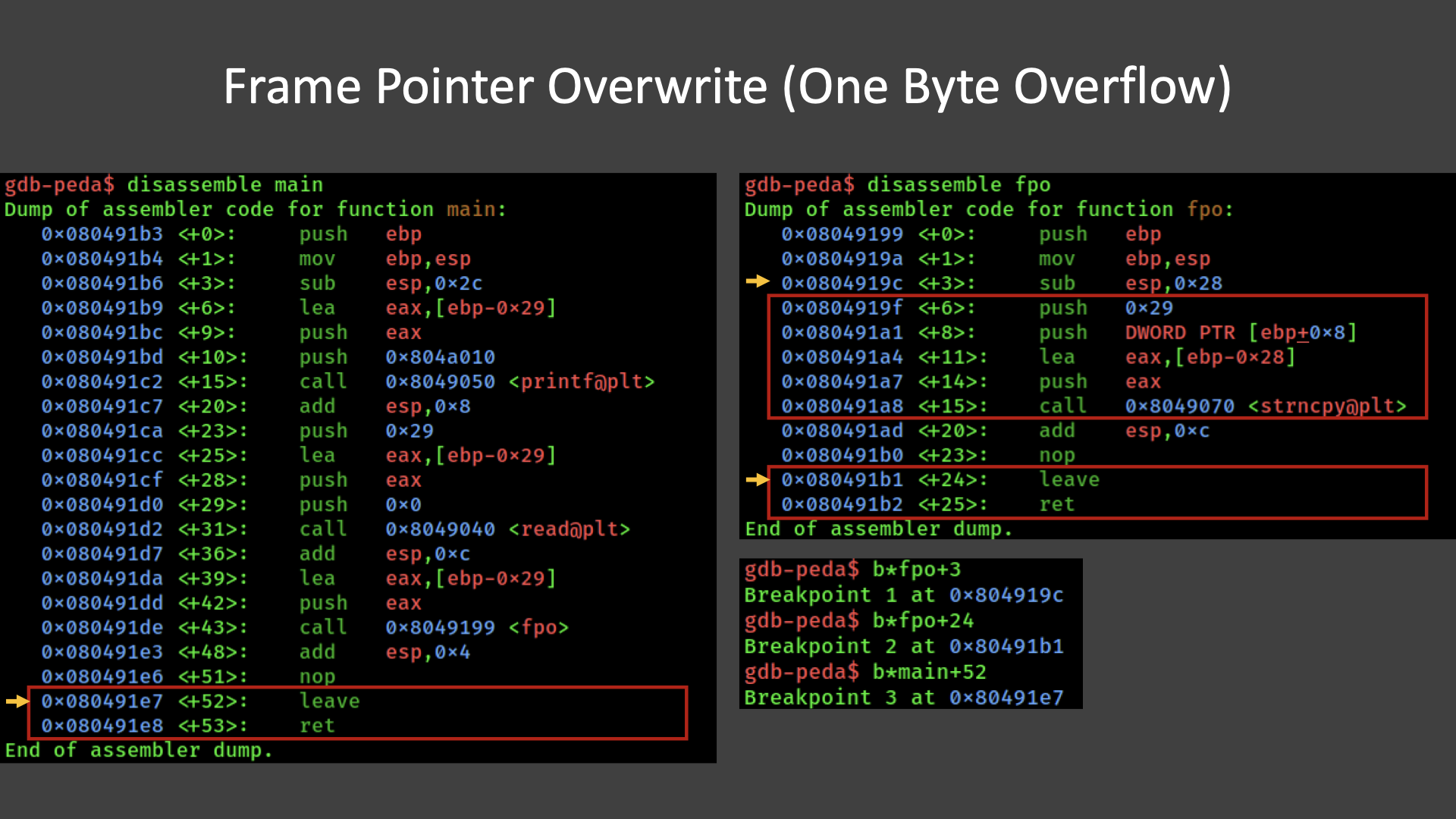Click 'End of assembler dump.' under fpo listing
Screen dimensions: 1456x819
pos(878,529)
